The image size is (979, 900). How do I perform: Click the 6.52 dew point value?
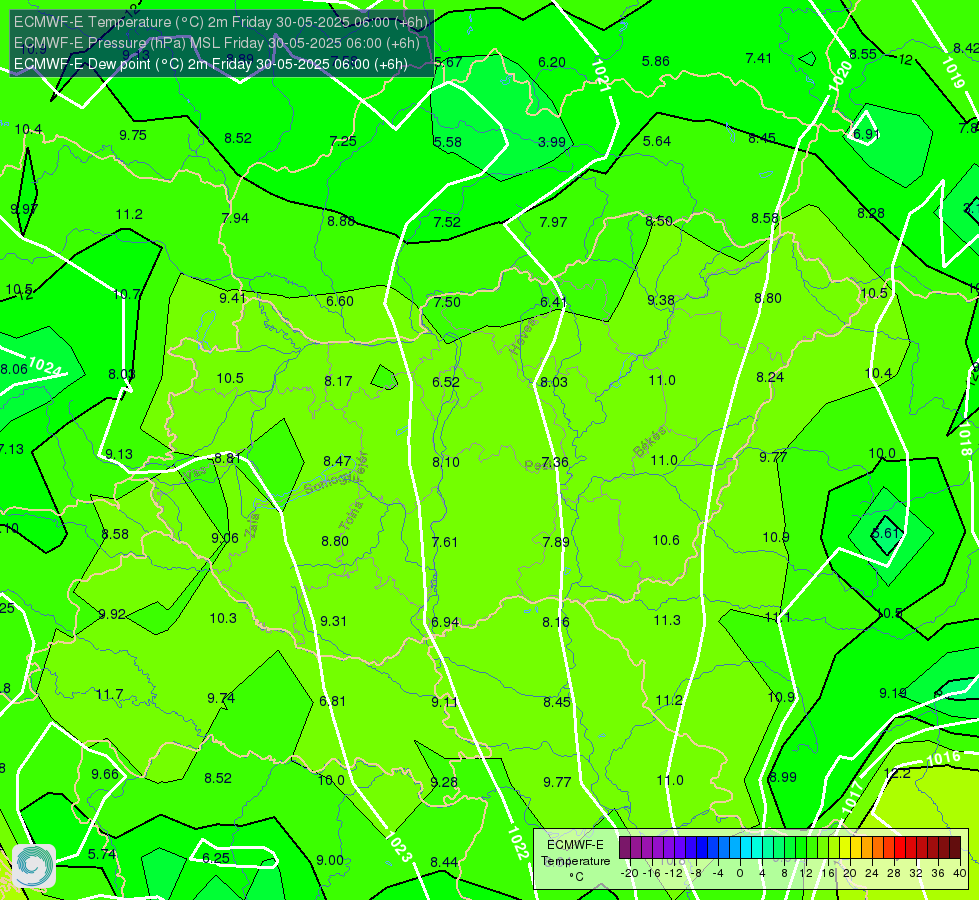pyautogui.click(x=446, y=382)
